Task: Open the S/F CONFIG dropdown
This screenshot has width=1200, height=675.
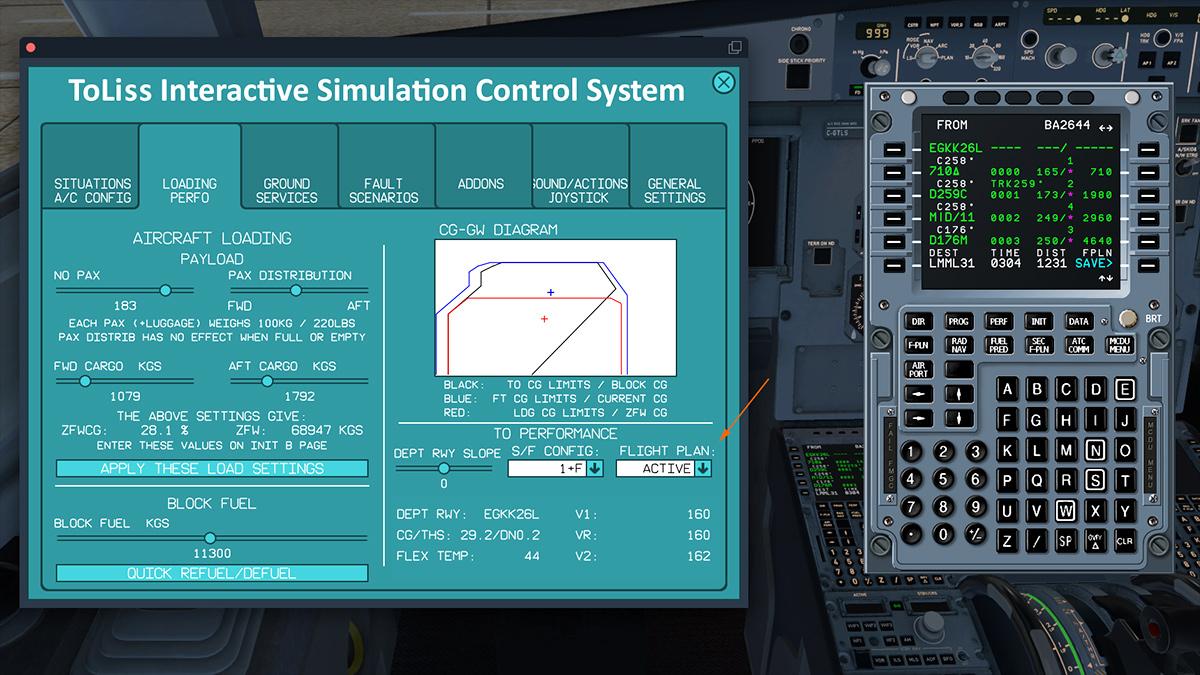Action: pyautogui.click(x=595, y=468)
